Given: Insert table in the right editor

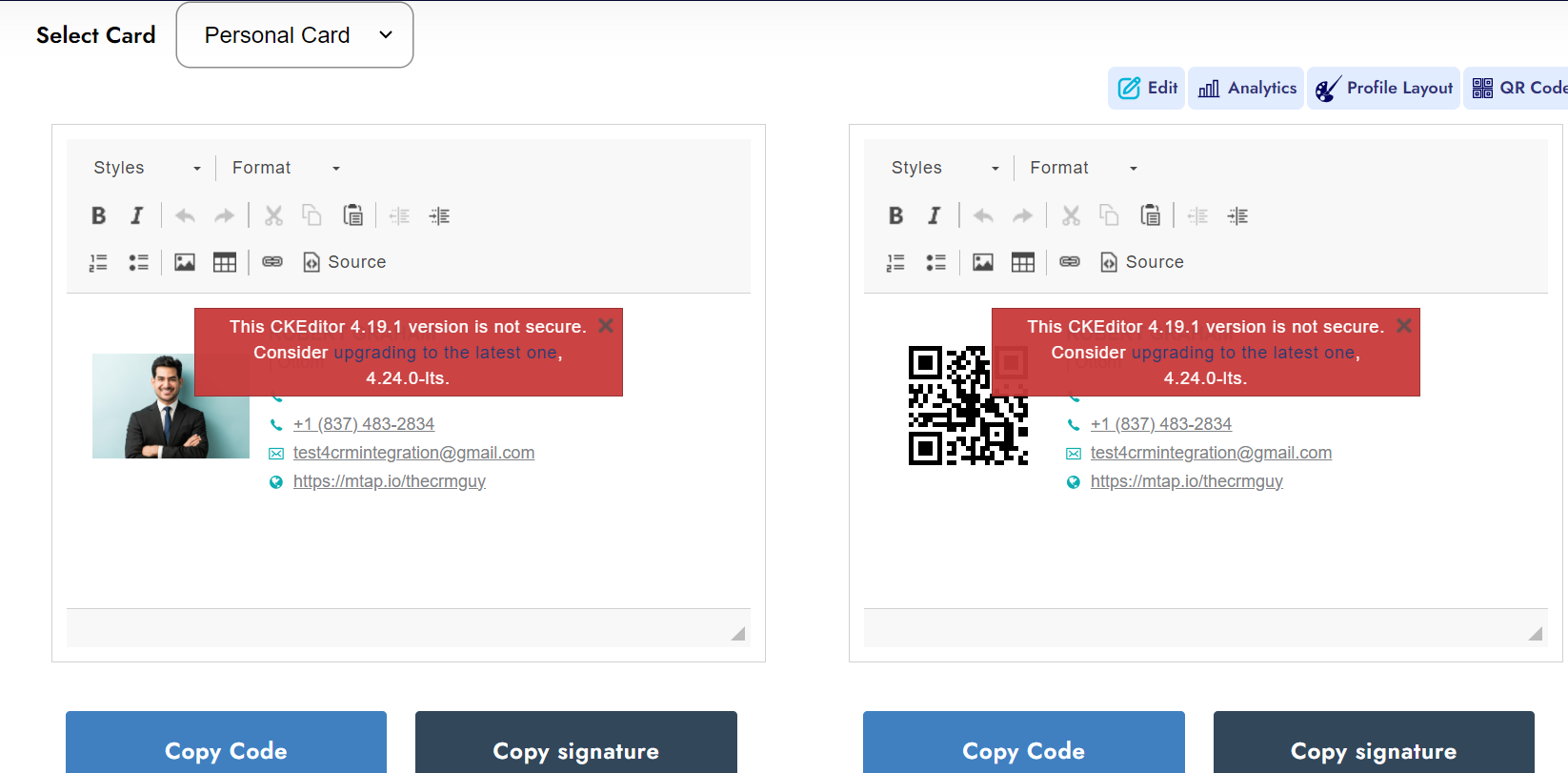Looking at the screenshot, I should pyautogui.click(x=1022, y=262).
